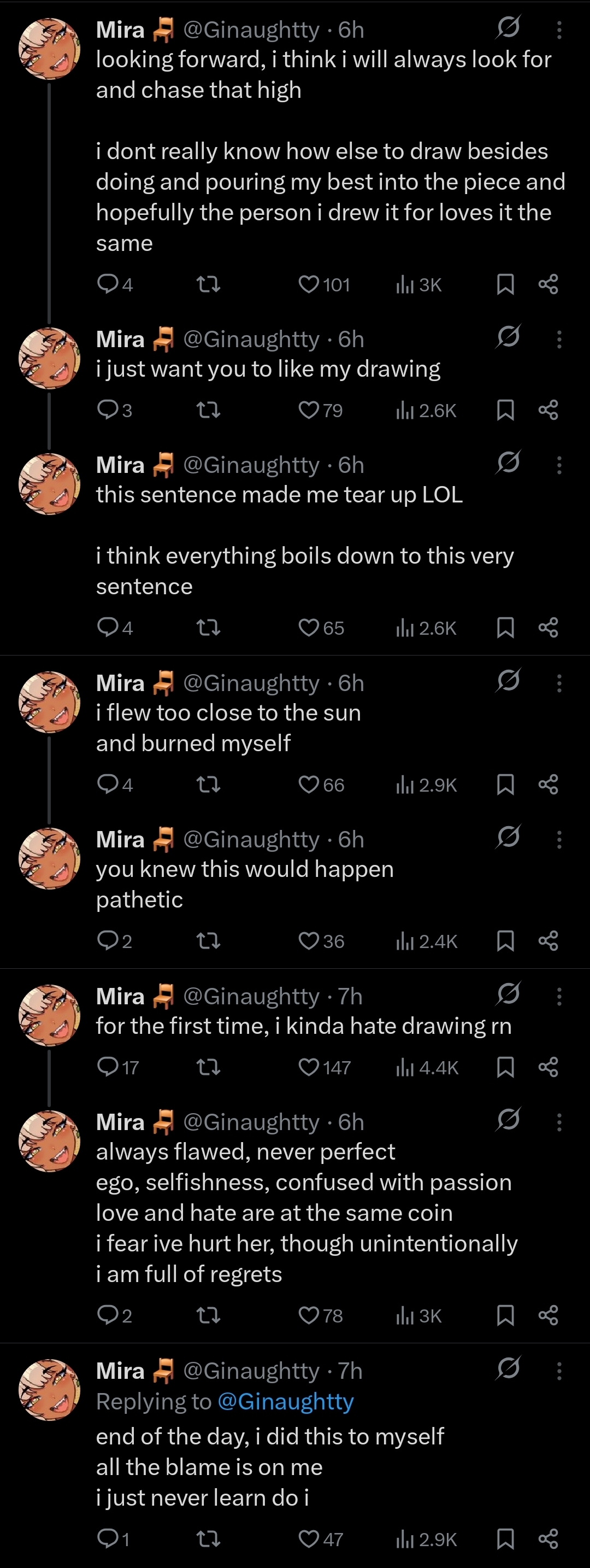Viewport: 590px width, 1568px height.
Task: Share the 'i just never learn do i' tweet
Action: [x=548, y=1540]
